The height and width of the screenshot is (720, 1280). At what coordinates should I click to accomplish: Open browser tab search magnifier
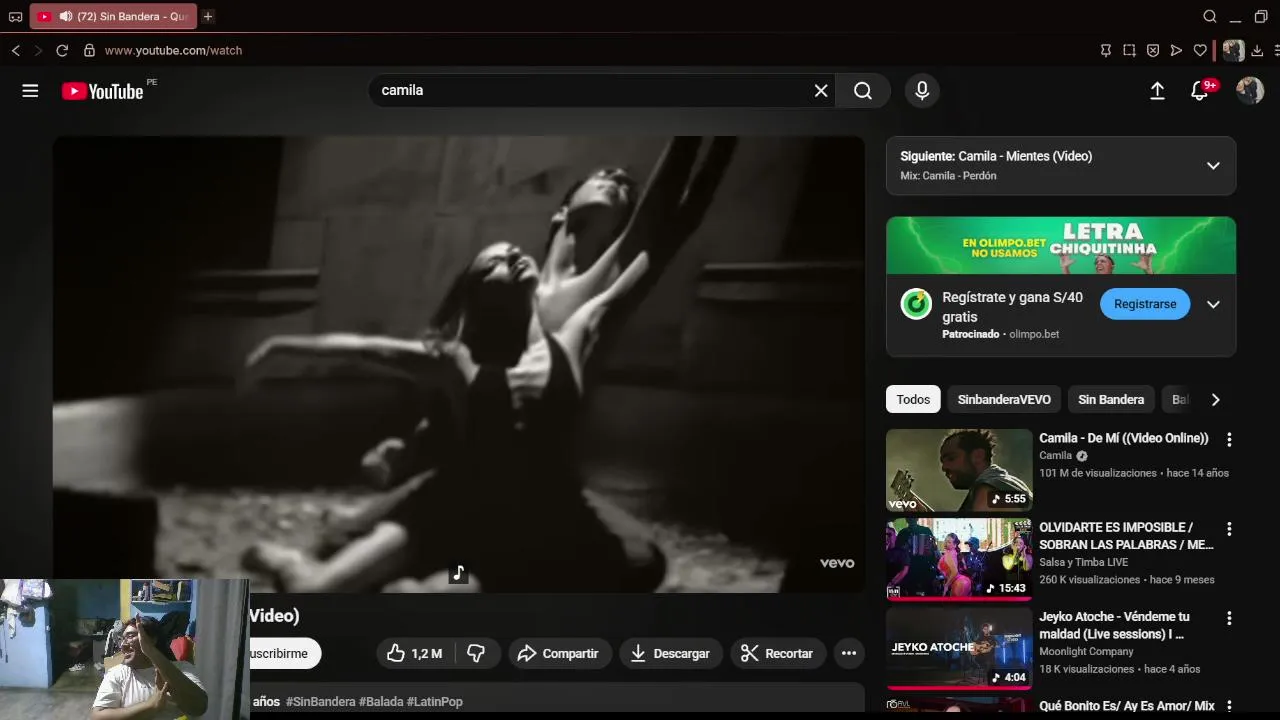(1210, 16)
